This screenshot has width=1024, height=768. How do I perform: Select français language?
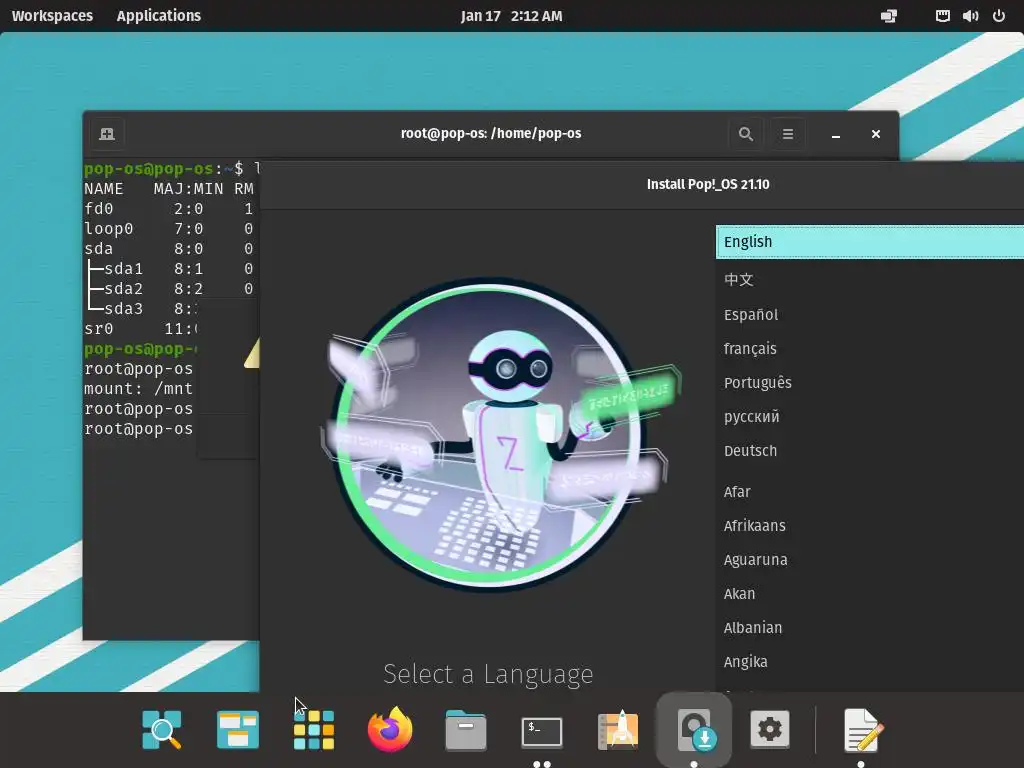(x=870, y=348)
